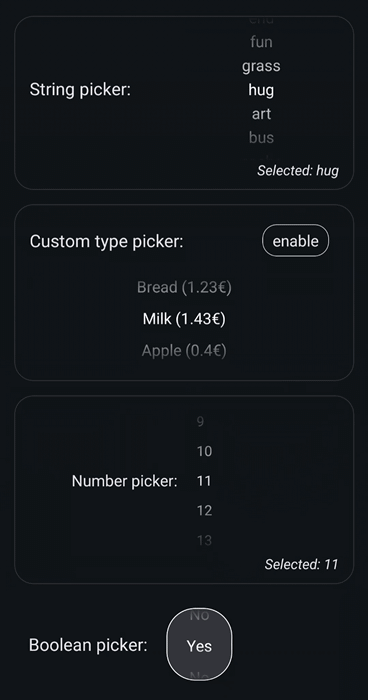Click the 'Selected: 11' label

(x=301, y=564)
